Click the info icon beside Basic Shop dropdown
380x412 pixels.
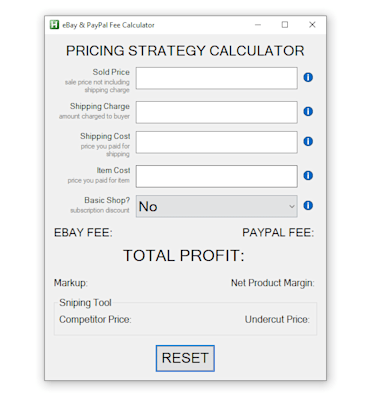pyautogui.click(x=308, y=205)
